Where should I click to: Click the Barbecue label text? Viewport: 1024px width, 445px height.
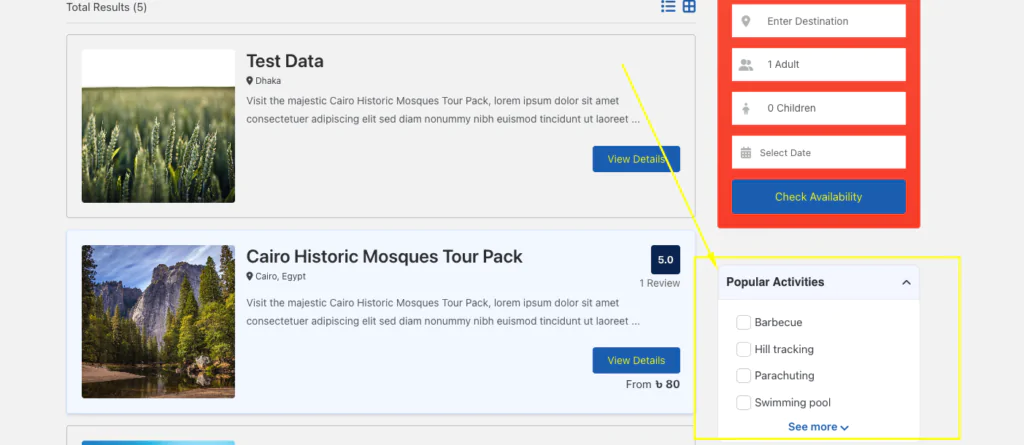[778, 322]
